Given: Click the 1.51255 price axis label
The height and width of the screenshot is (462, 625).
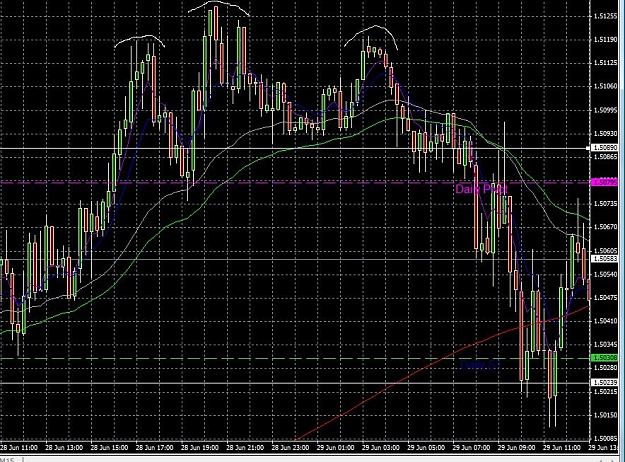Looking at the screenshot, I should [x=605, y=16].
